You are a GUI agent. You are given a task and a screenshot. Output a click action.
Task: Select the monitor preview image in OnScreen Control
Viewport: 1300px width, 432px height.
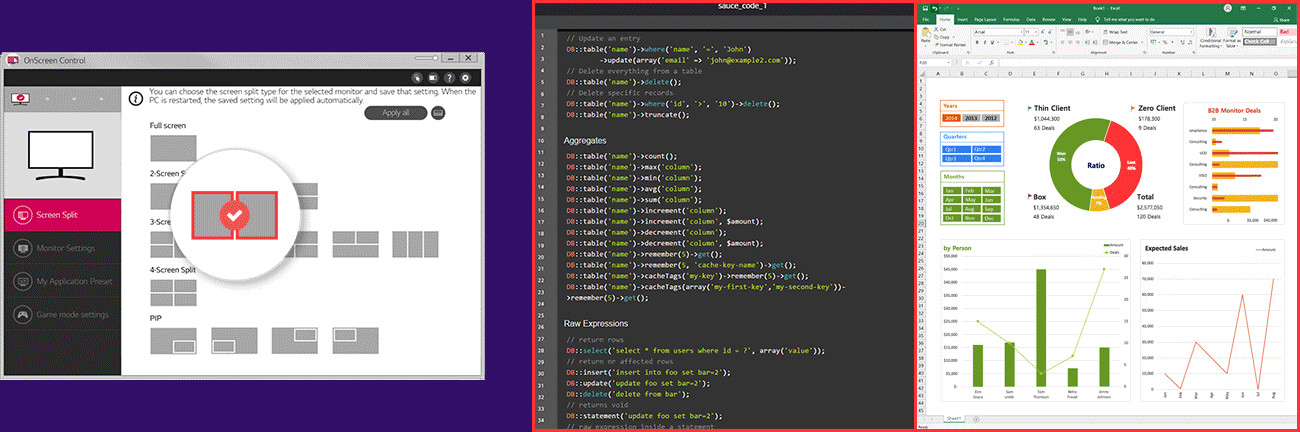coord(61,155)
